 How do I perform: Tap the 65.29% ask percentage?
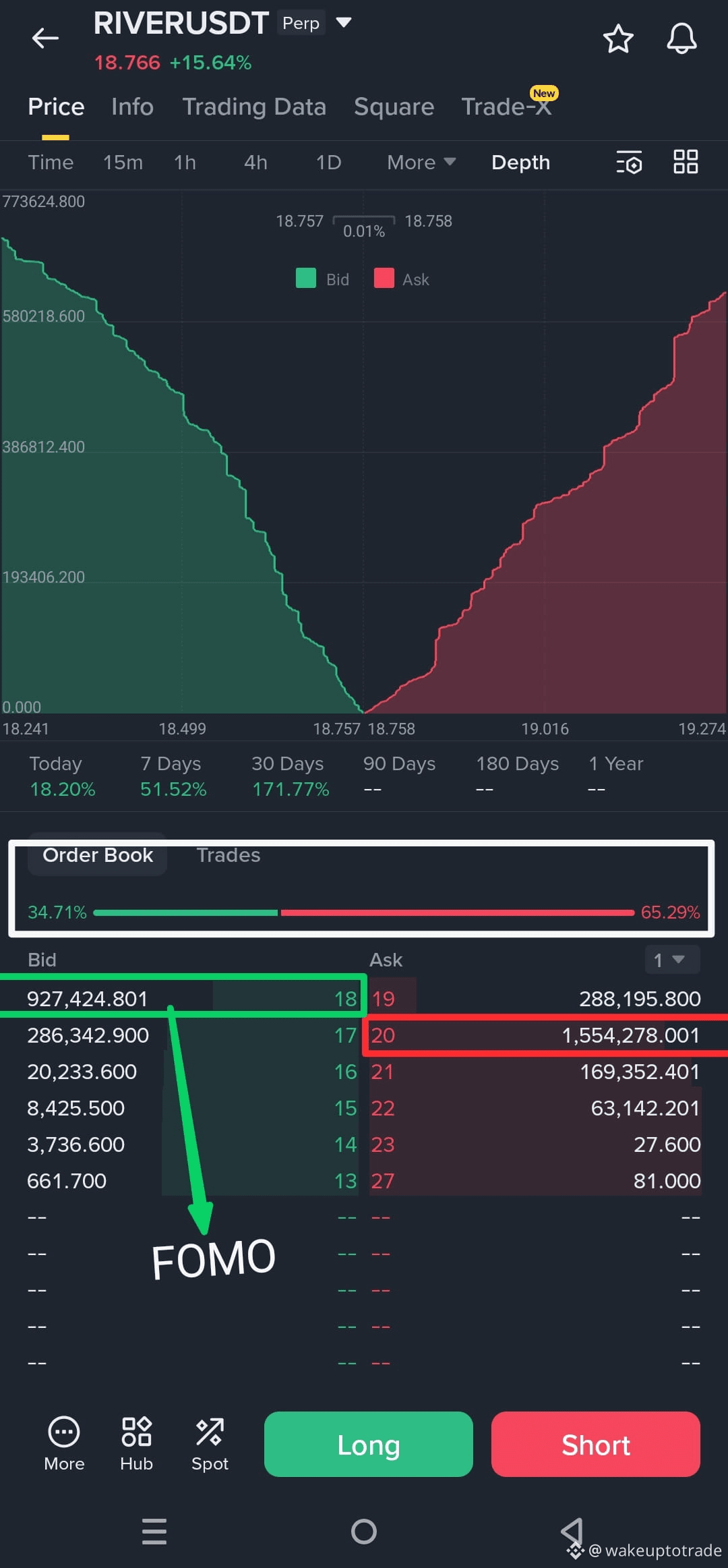pos(670,912)
